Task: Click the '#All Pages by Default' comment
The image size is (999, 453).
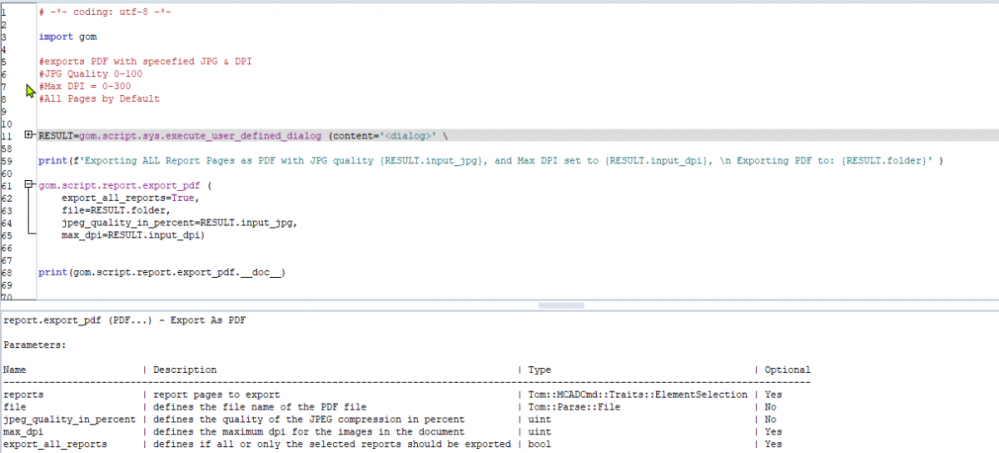Action: pos(99,99)
